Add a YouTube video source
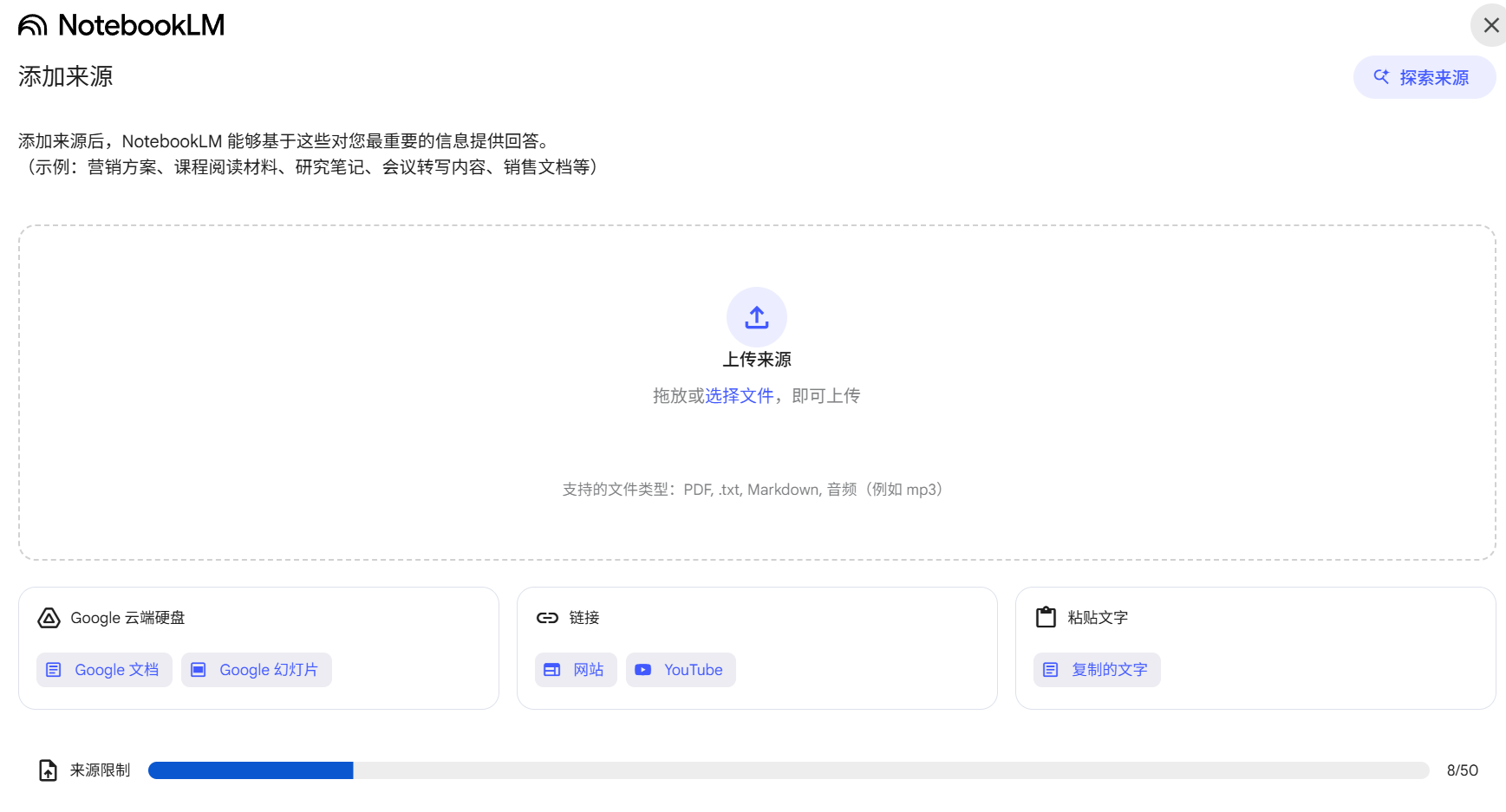This screenshot has width=1506, height=812. (681, 670)
